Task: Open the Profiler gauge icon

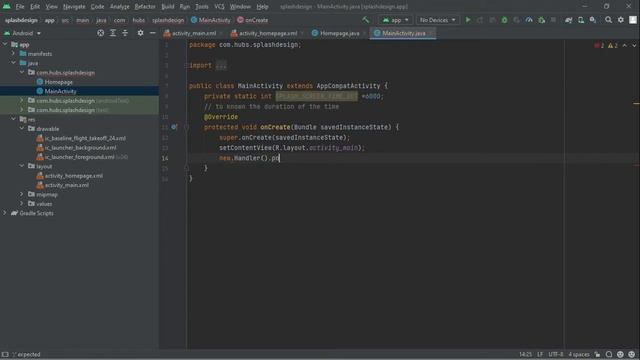Action: coord(529,20)
